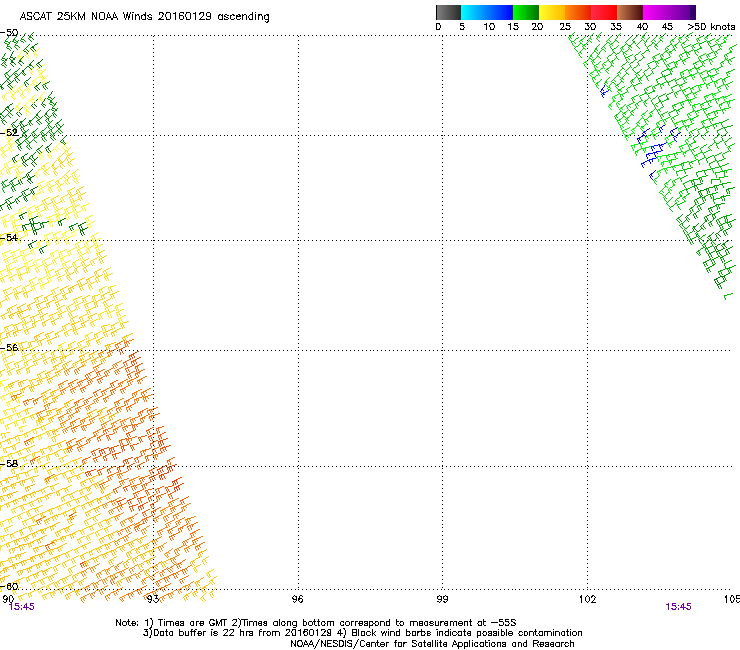
Task: Click the red 30-35 knots color bar segment
Action: [x=604, y=12]
